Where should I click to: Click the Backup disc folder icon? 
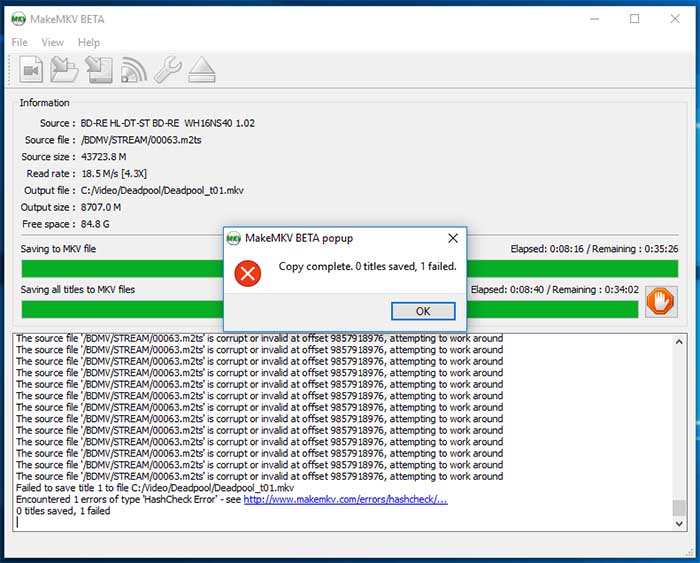[64, 70]
